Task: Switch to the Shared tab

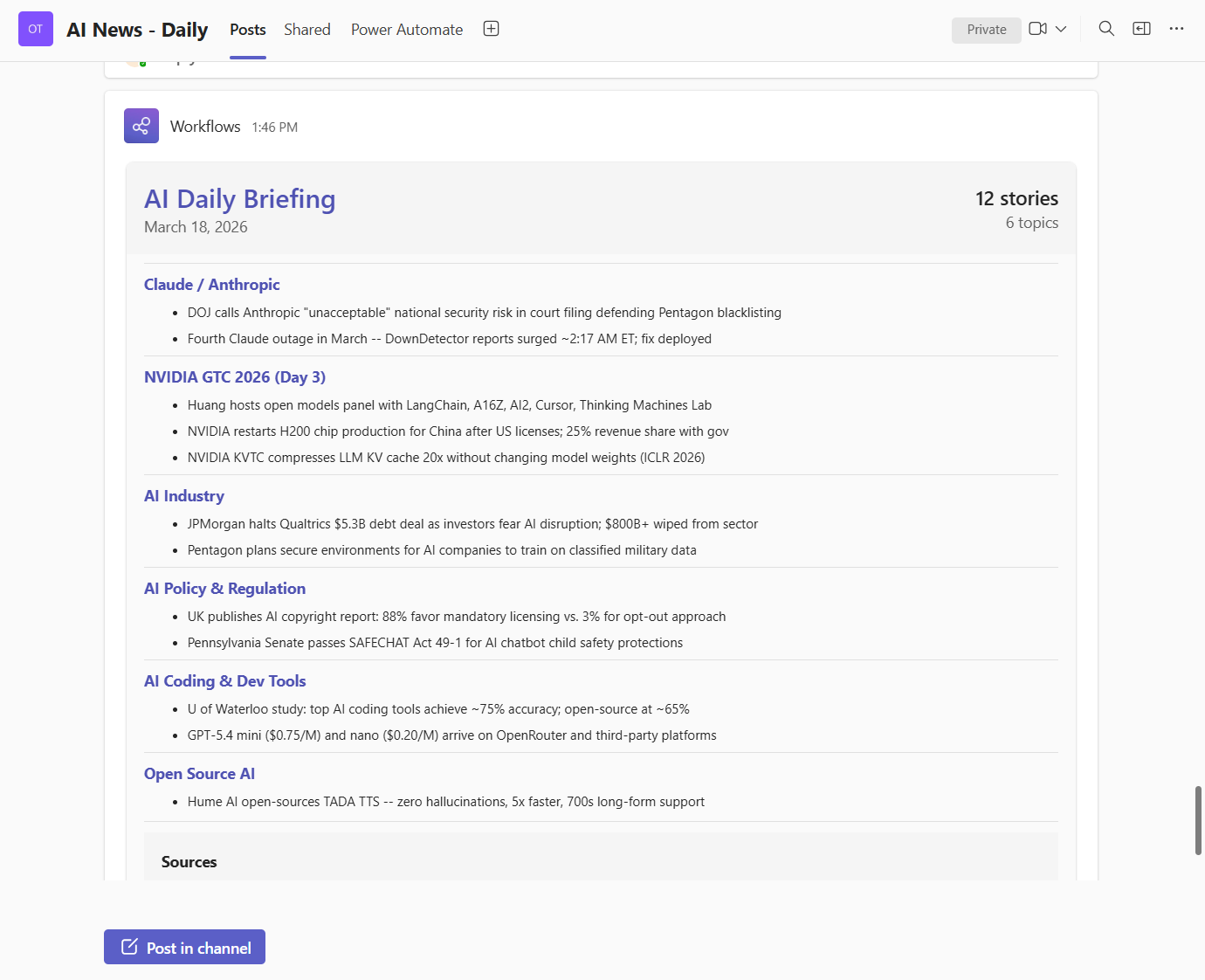Action: coord(306,30)
